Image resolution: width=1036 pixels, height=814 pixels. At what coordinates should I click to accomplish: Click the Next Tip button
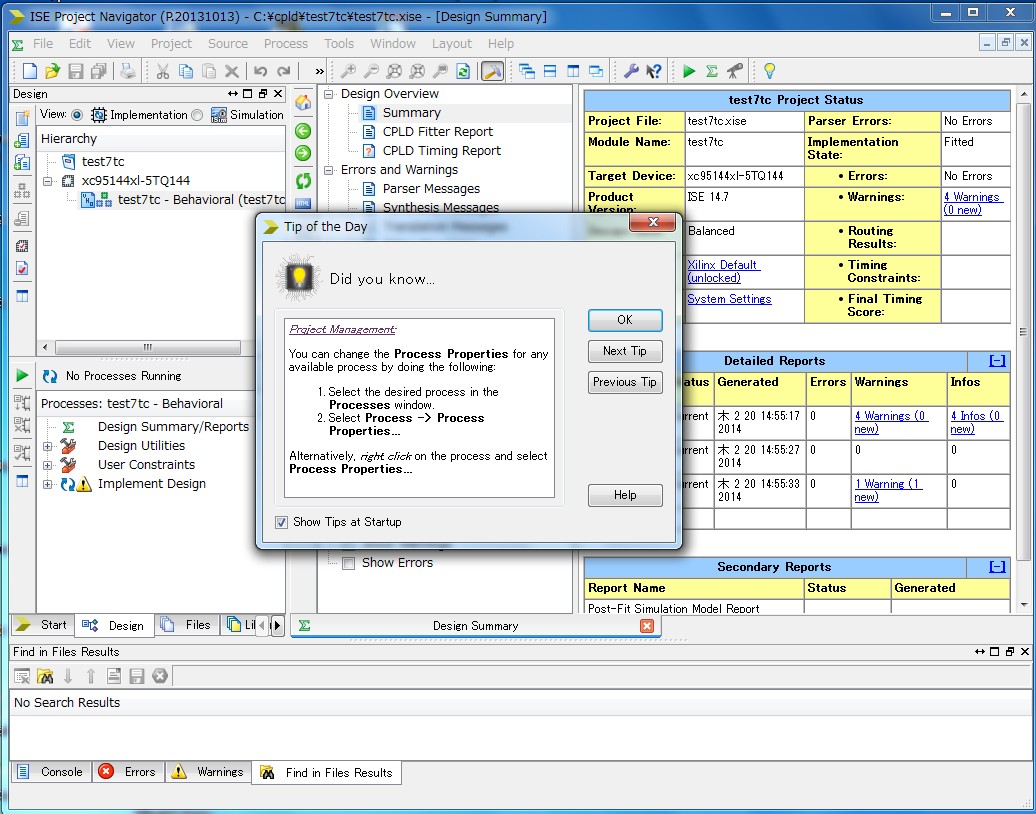pyautogui.click(x=625, y=352)
